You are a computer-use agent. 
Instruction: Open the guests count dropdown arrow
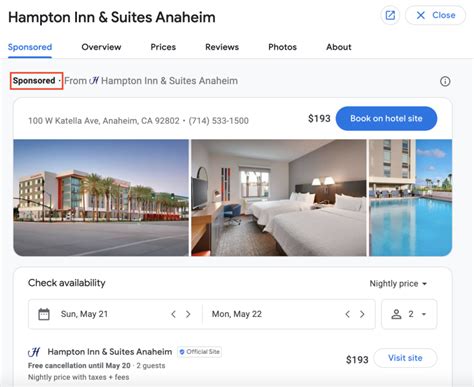coord(424,314)
